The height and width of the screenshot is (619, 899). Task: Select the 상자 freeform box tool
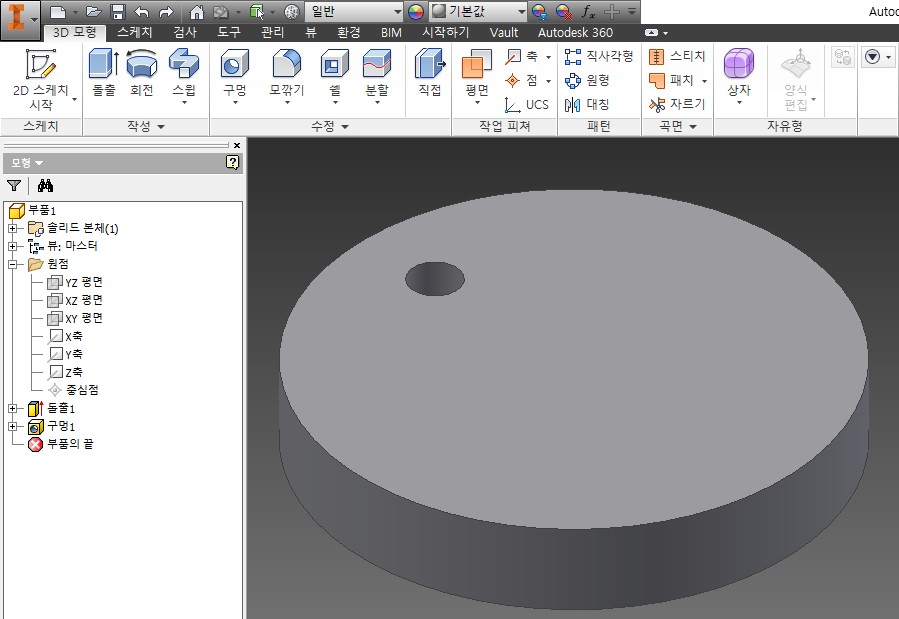click(739, 76)
